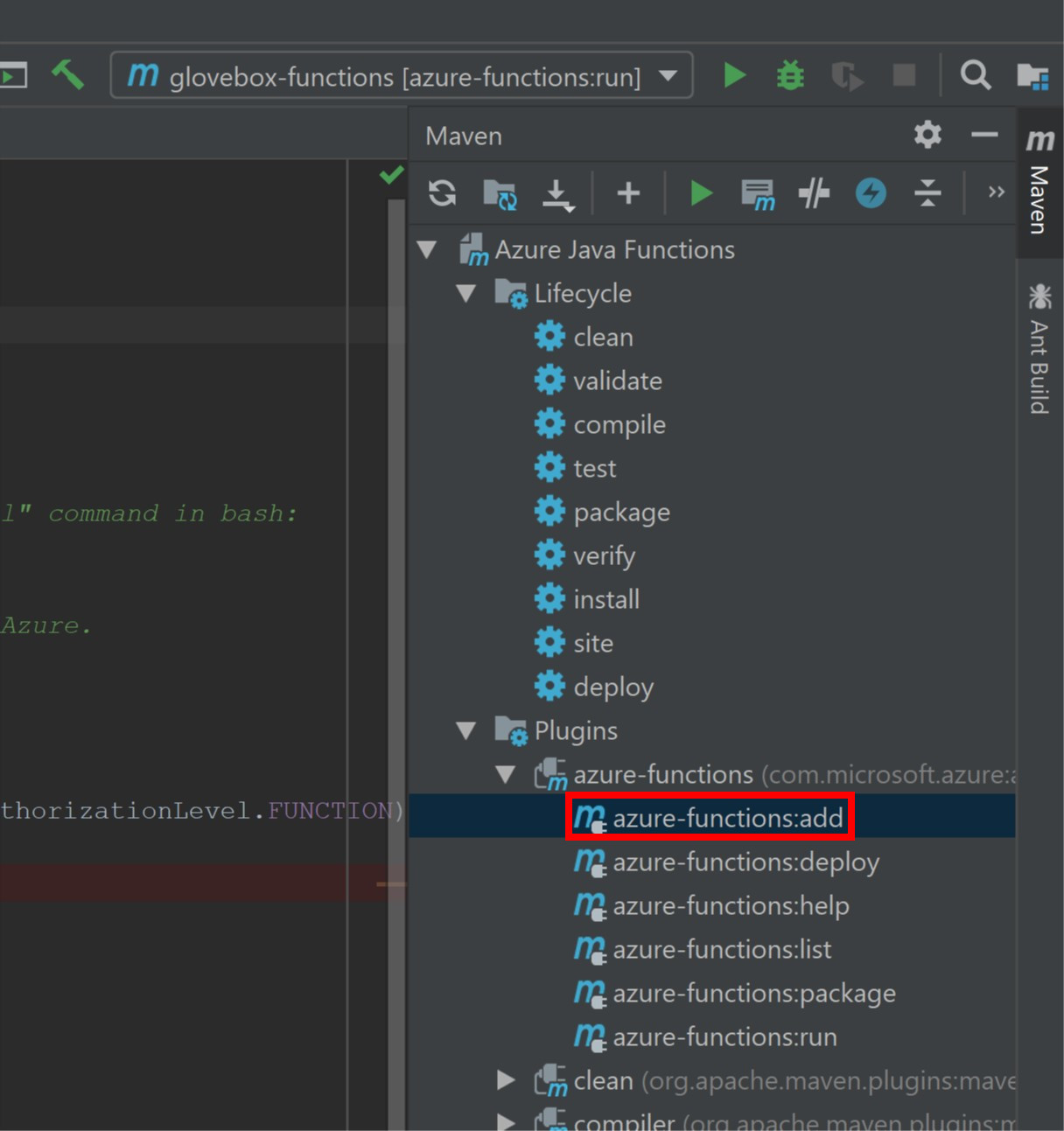
Task: Select the verify lifecycle phase
Action: (584, 555)
